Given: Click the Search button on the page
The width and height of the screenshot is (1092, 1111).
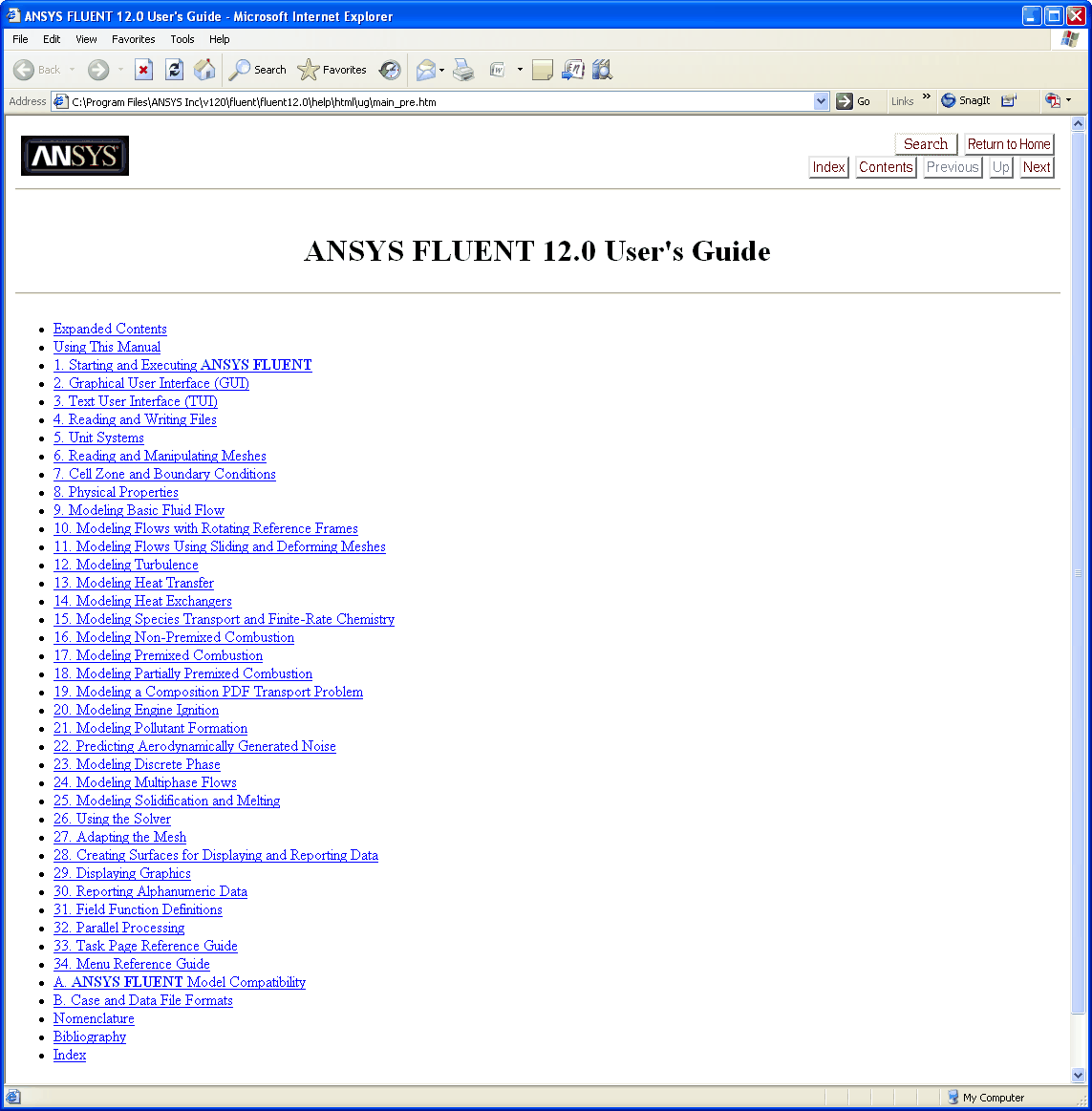Looking at the screenshot, I should pyautogui.click(x=926, y=144).
